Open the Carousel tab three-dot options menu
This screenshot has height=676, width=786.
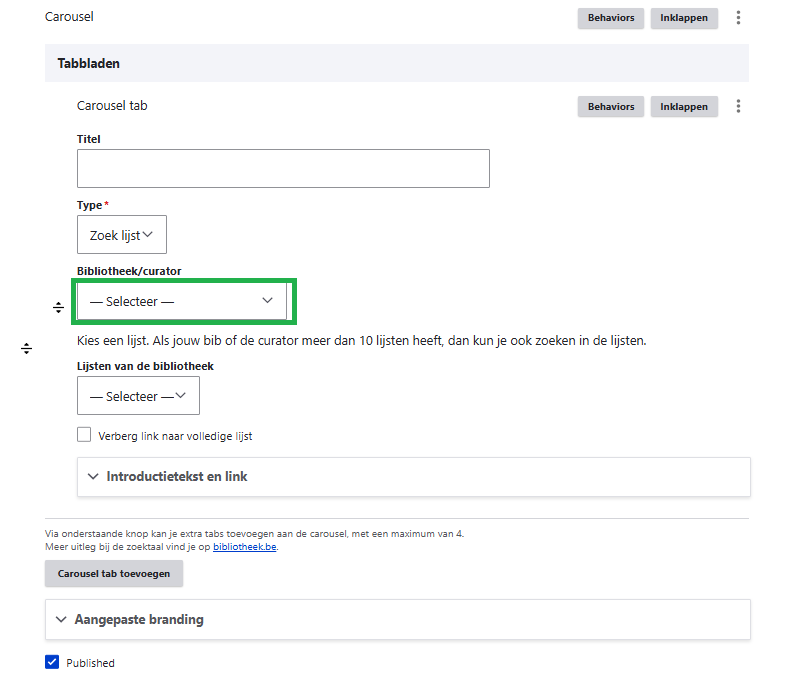click(739, 107)
